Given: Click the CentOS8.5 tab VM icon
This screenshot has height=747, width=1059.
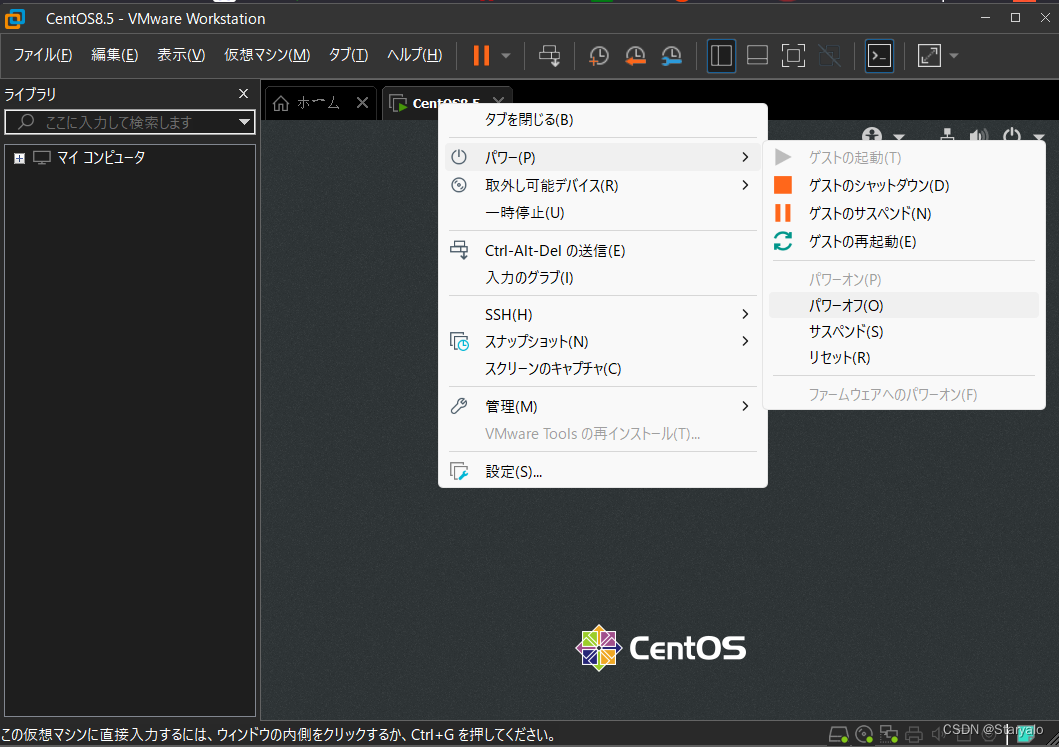Looking at the screenshot, I should click(398, 103).
